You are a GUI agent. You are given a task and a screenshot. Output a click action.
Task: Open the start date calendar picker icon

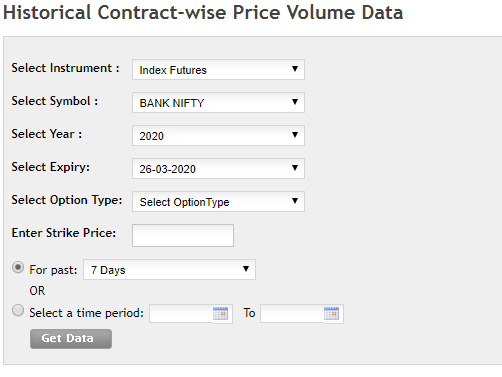[220, 313]
